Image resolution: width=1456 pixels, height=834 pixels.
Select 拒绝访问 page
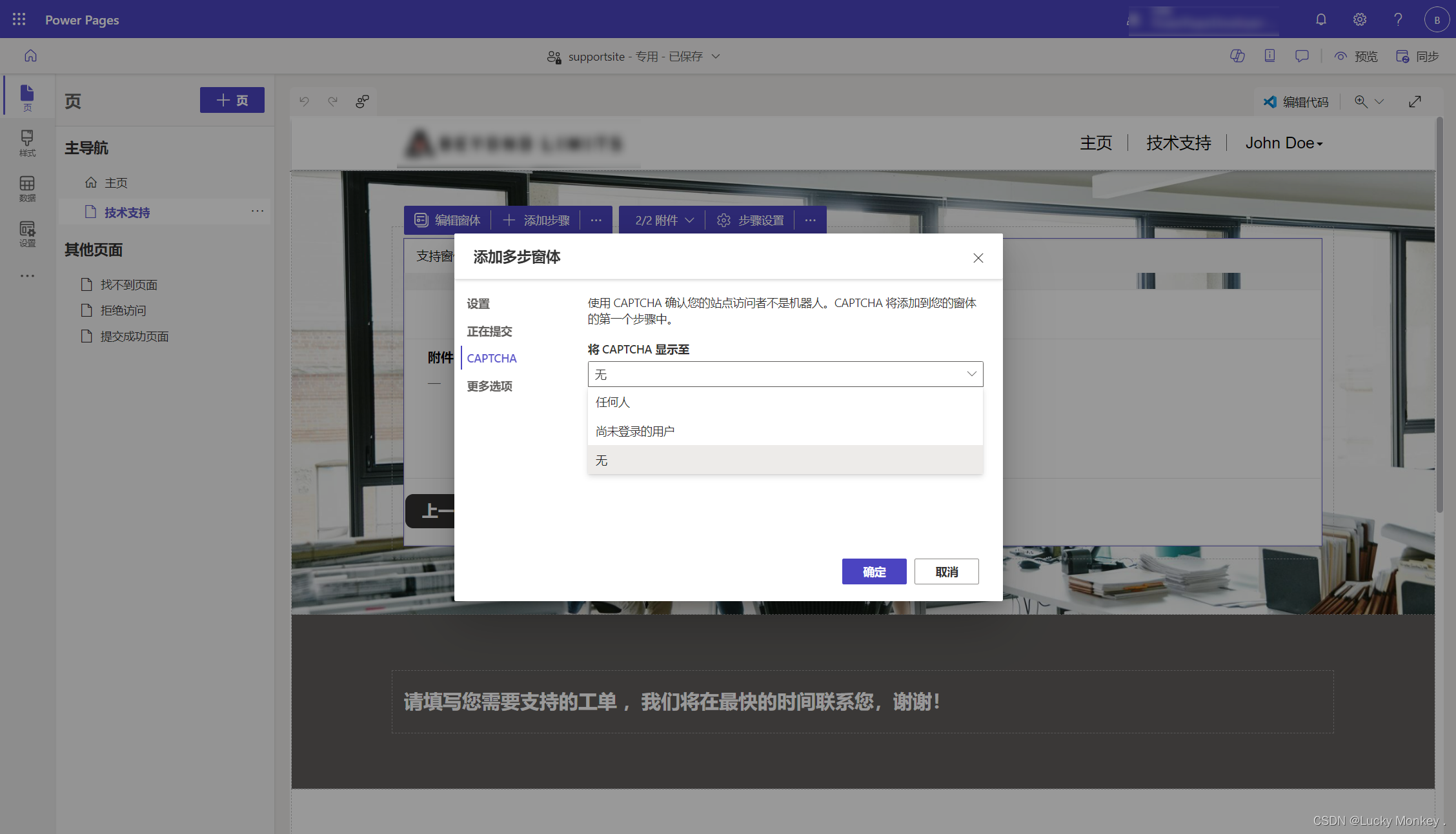(123, 310)
